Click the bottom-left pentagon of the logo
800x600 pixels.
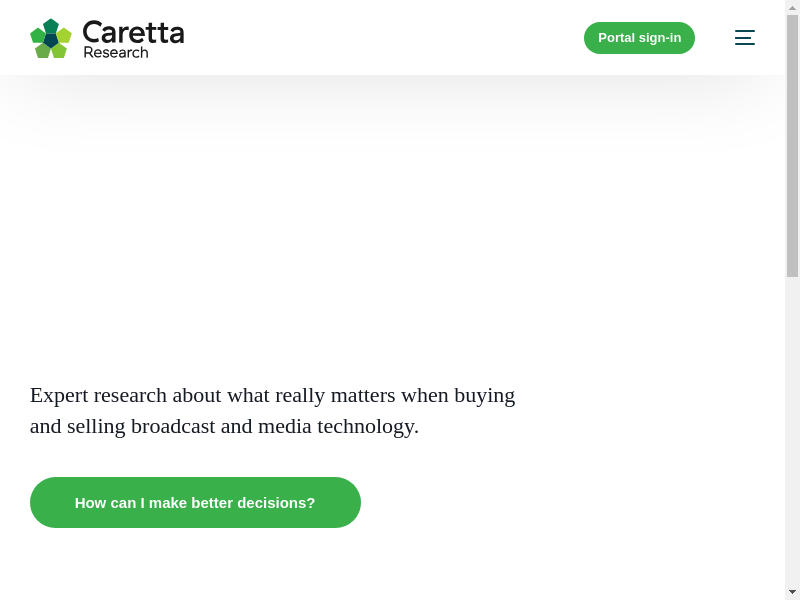pos(43,50)
